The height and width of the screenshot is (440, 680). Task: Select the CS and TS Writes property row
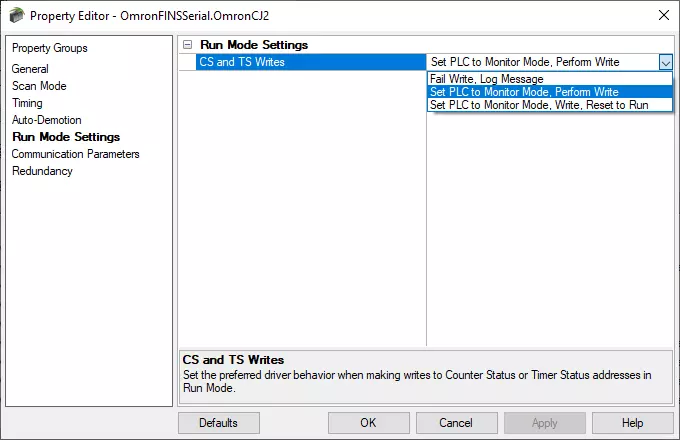[x=311, y=62]
